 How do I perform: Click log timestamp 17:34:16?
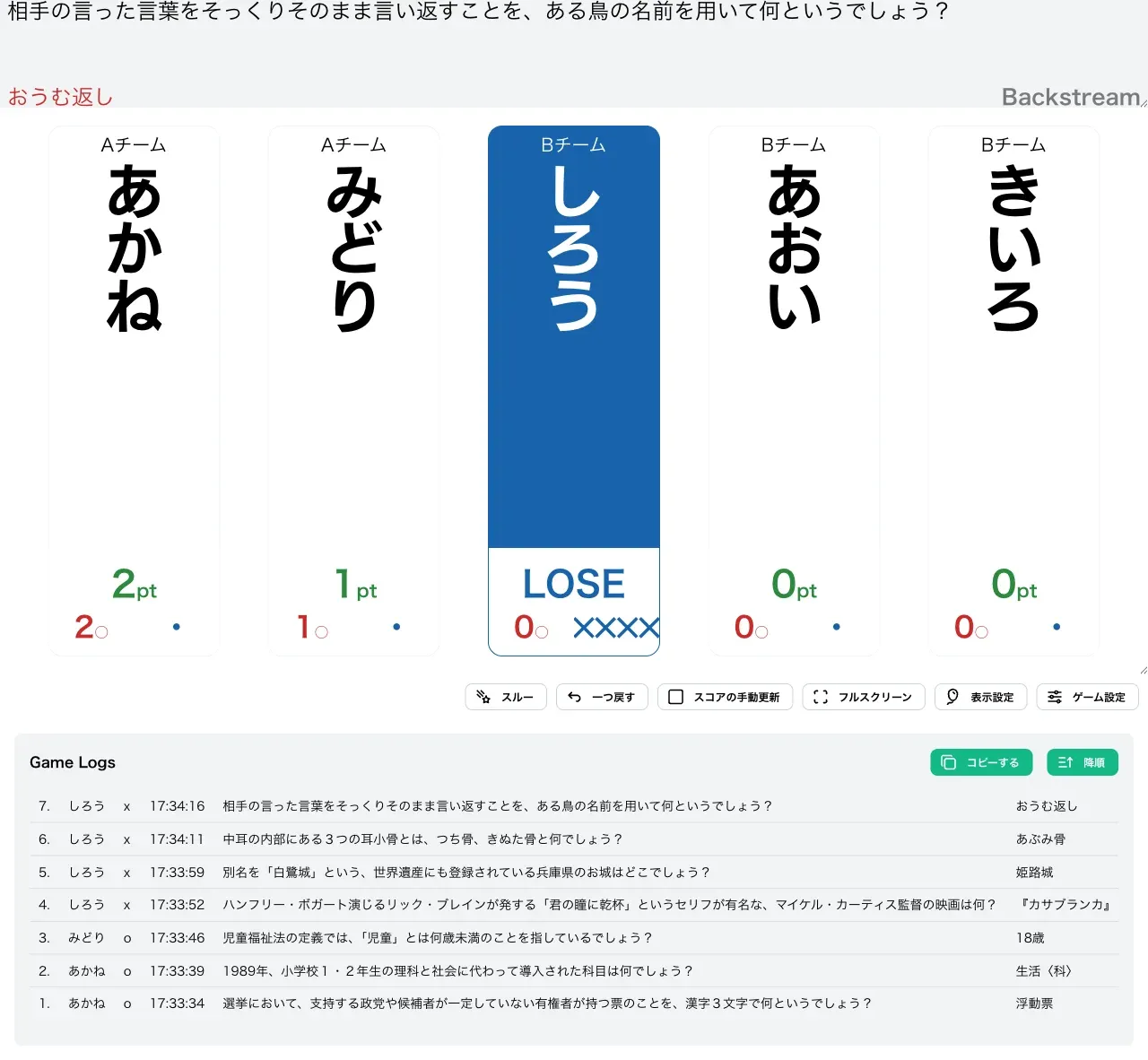click(x=178, y=806)
